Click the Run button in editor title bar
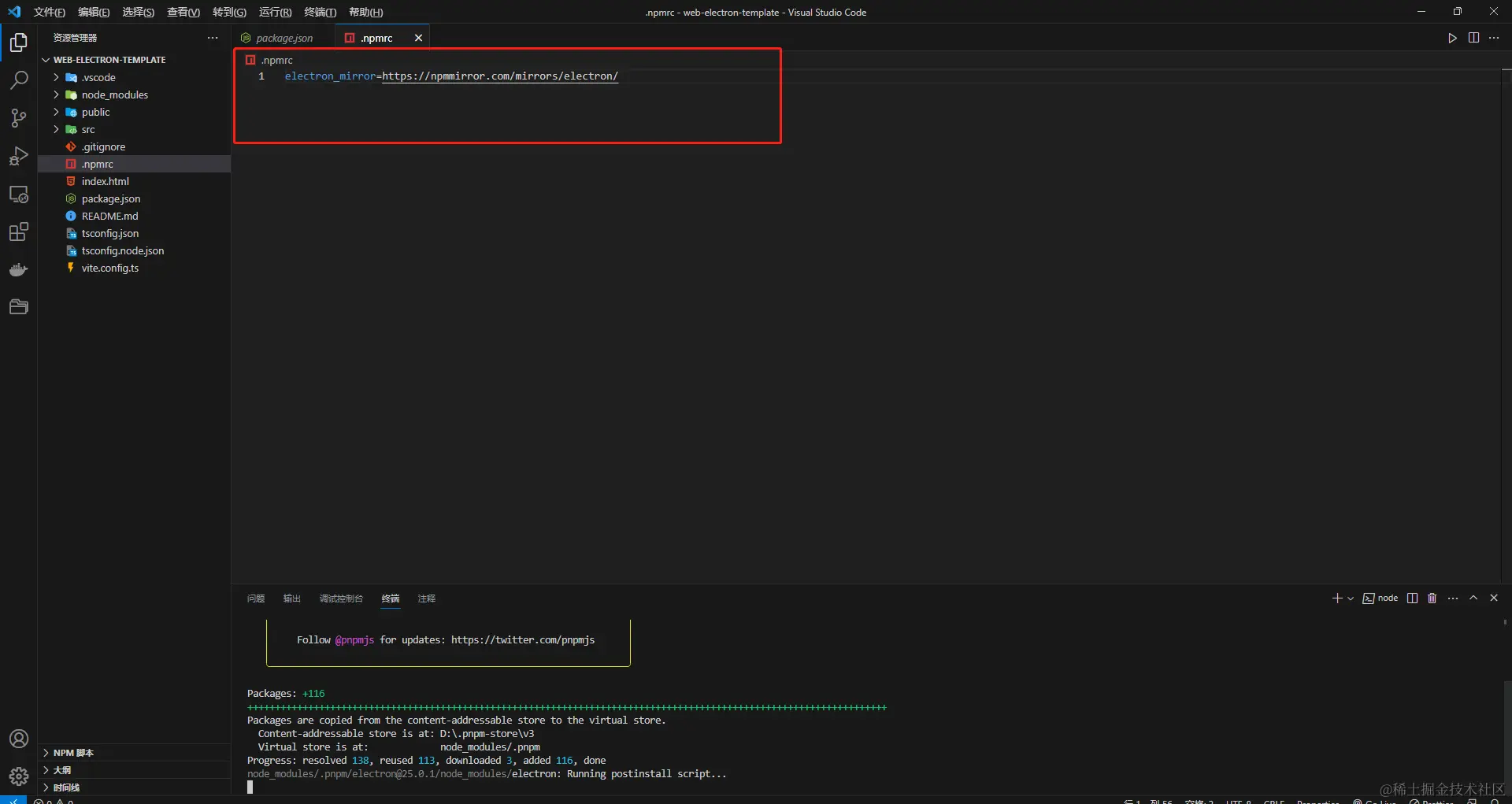Screen dimensions: 1512x804 coord(1452,38)
